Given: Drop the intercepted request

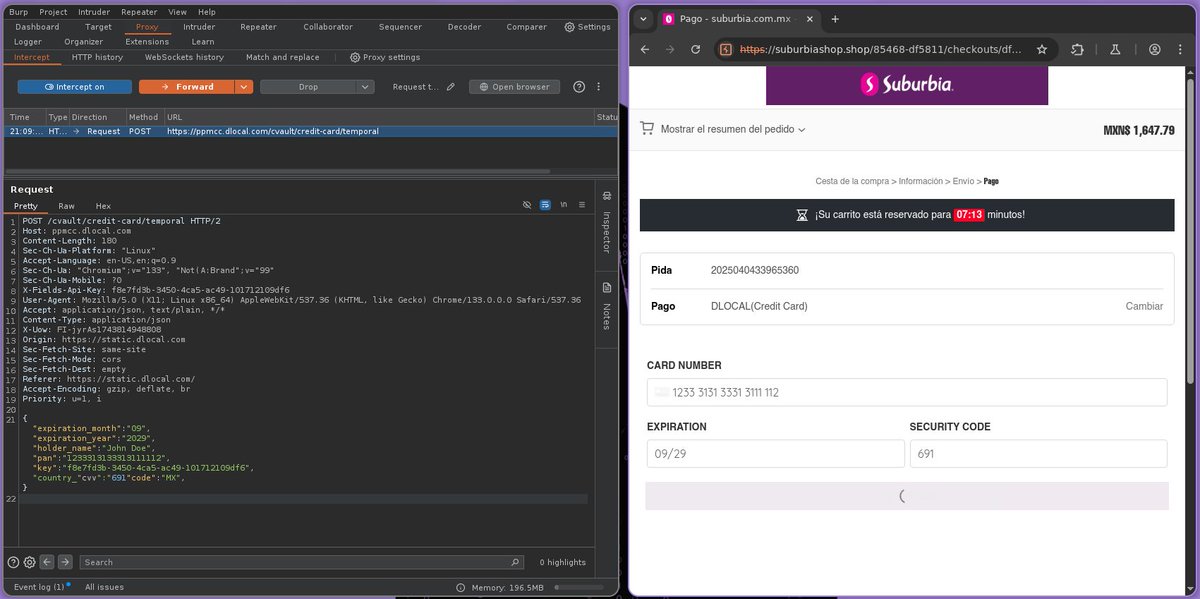Looking at the screenshot, I should pos(308,87).
